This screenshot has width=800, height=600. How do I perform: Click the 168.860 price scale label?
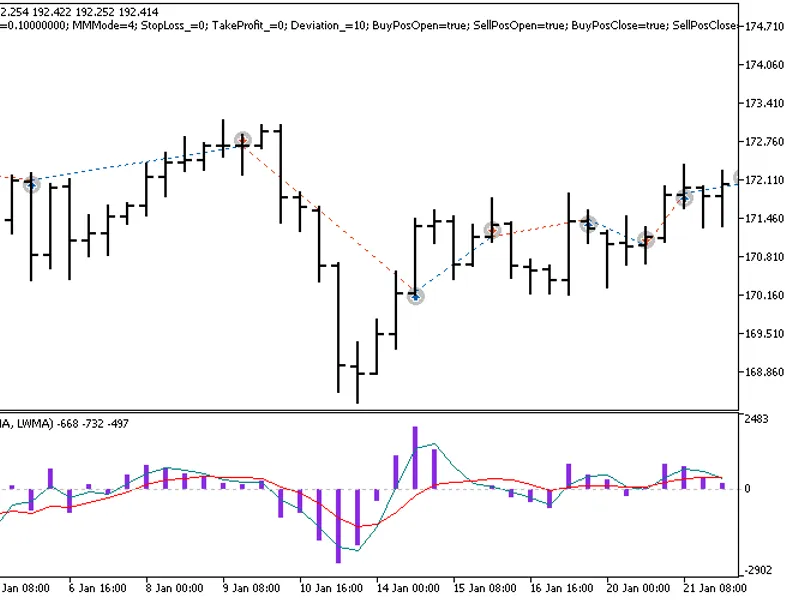pos(764,372)
